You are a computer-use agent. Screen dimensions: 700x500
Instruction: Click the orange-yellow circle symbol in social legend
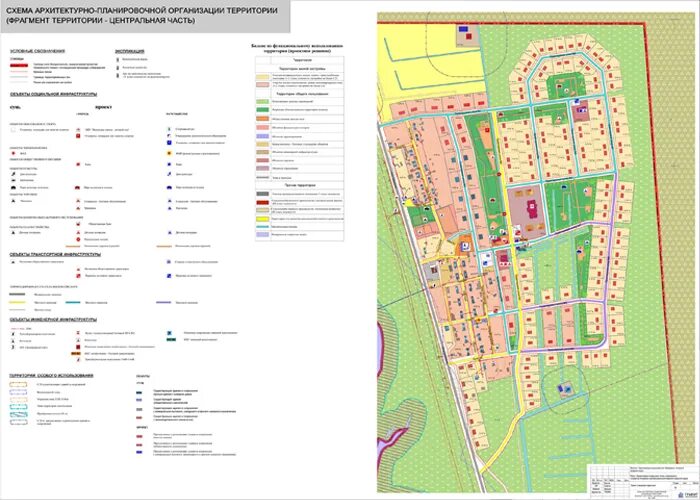(x=170, y=153)
